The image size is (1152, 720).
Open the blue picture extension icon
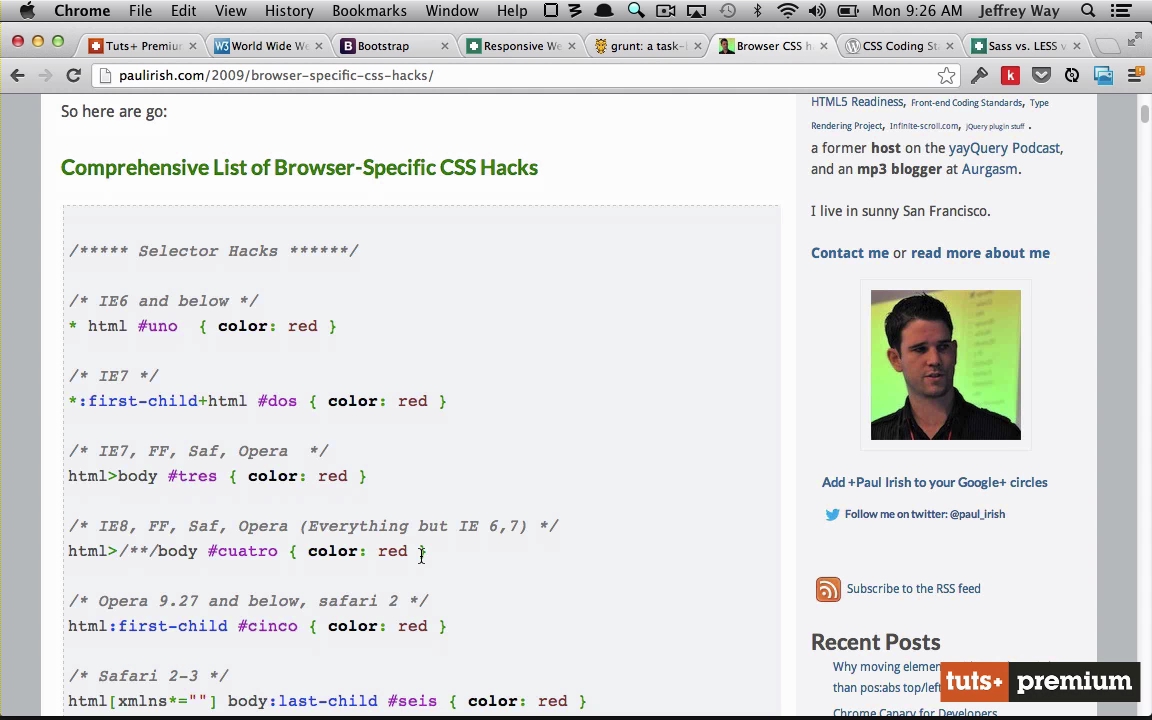click(x=1103, y=75)
